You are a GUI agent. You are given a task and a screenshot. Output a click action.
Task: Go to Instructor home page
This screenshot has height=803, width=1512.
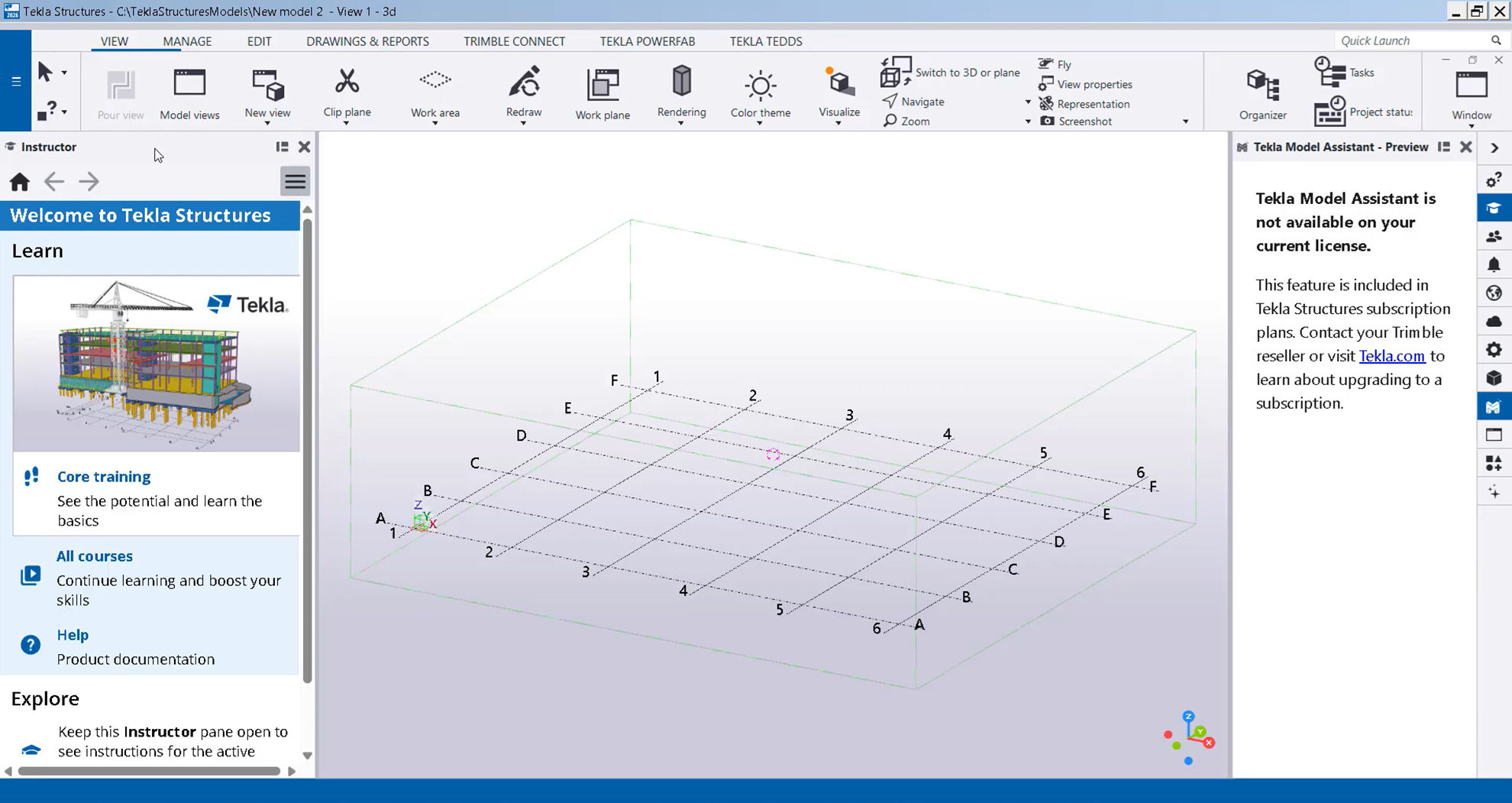coord(20,181)
